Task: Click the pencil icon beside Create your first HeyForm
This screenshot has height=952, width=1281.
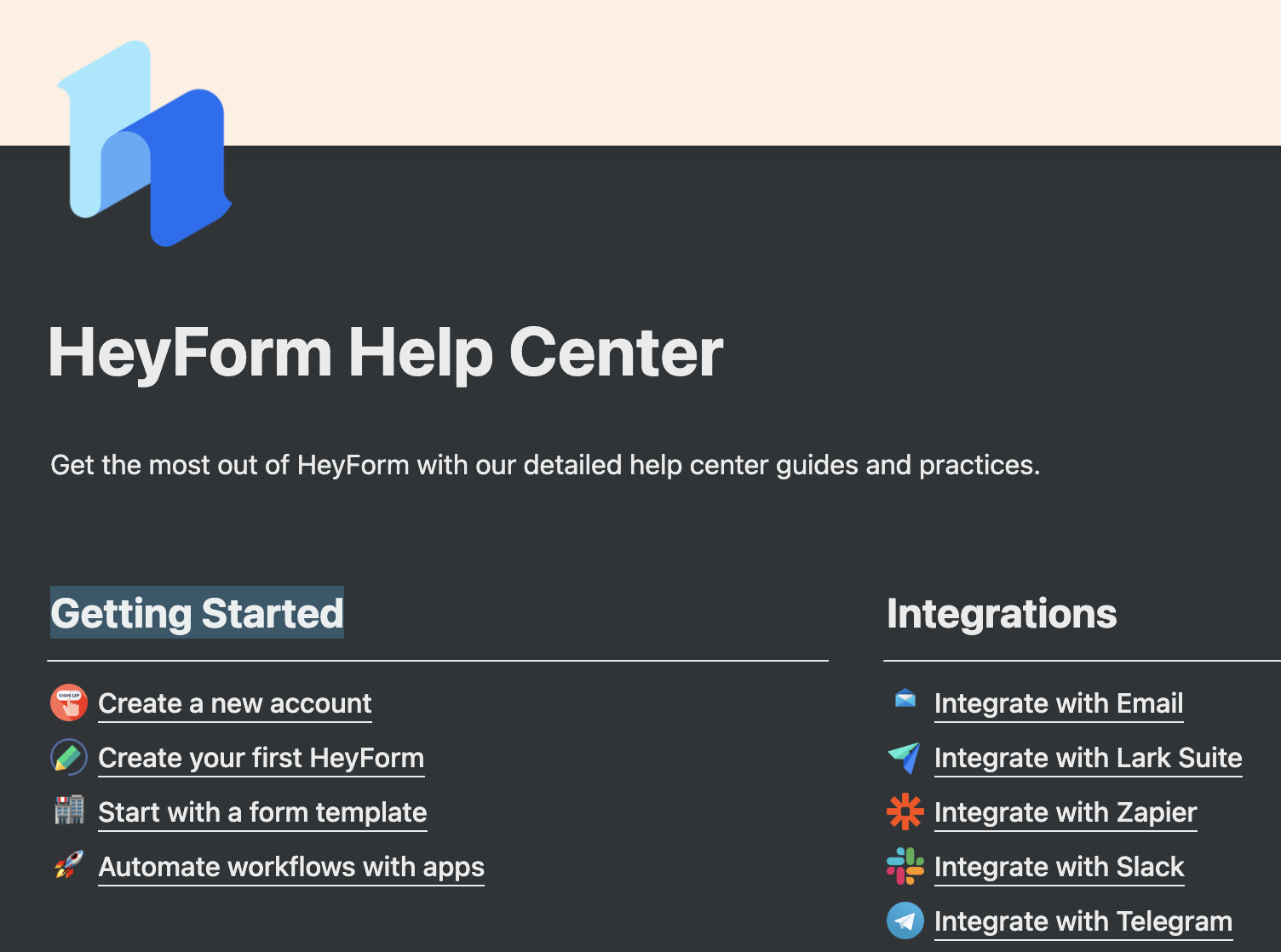Action: (69, 757)
